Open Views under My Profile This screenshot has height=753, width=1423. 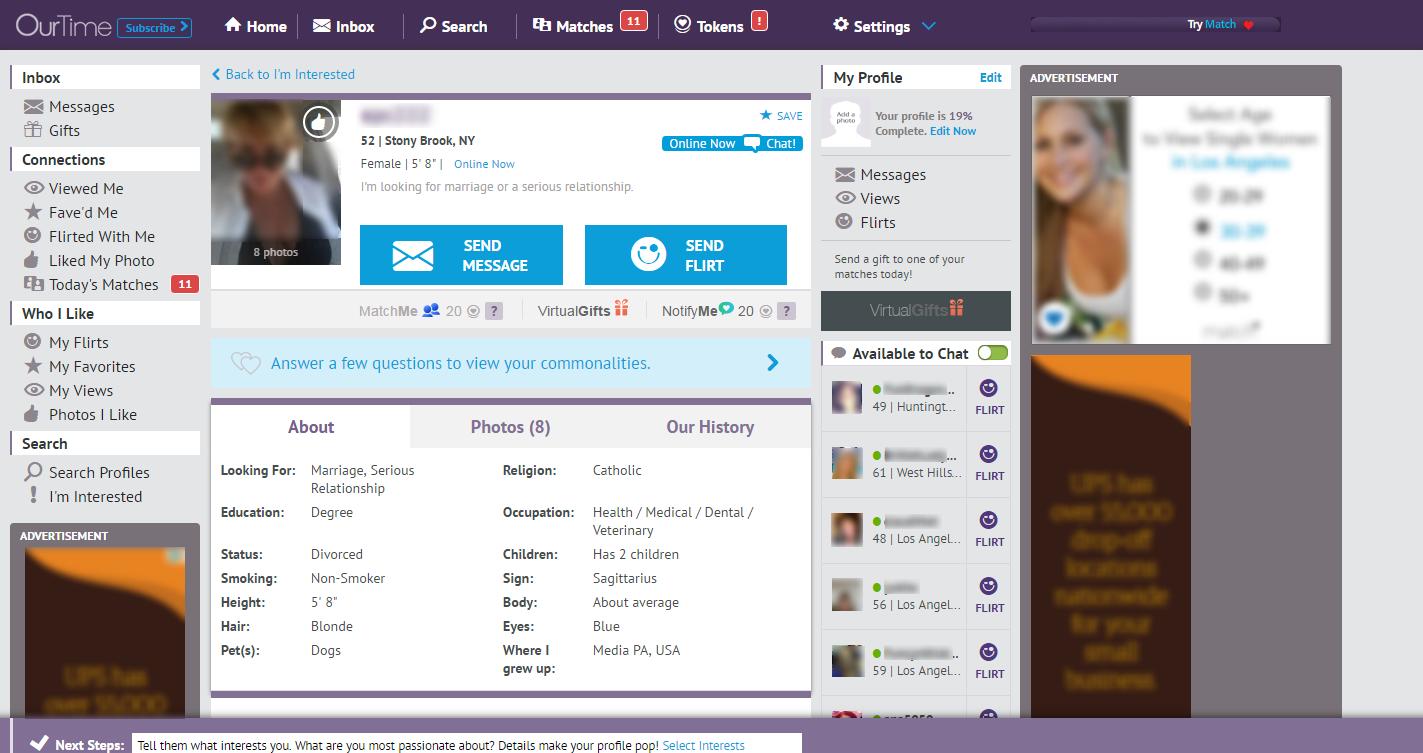(867, 199)
